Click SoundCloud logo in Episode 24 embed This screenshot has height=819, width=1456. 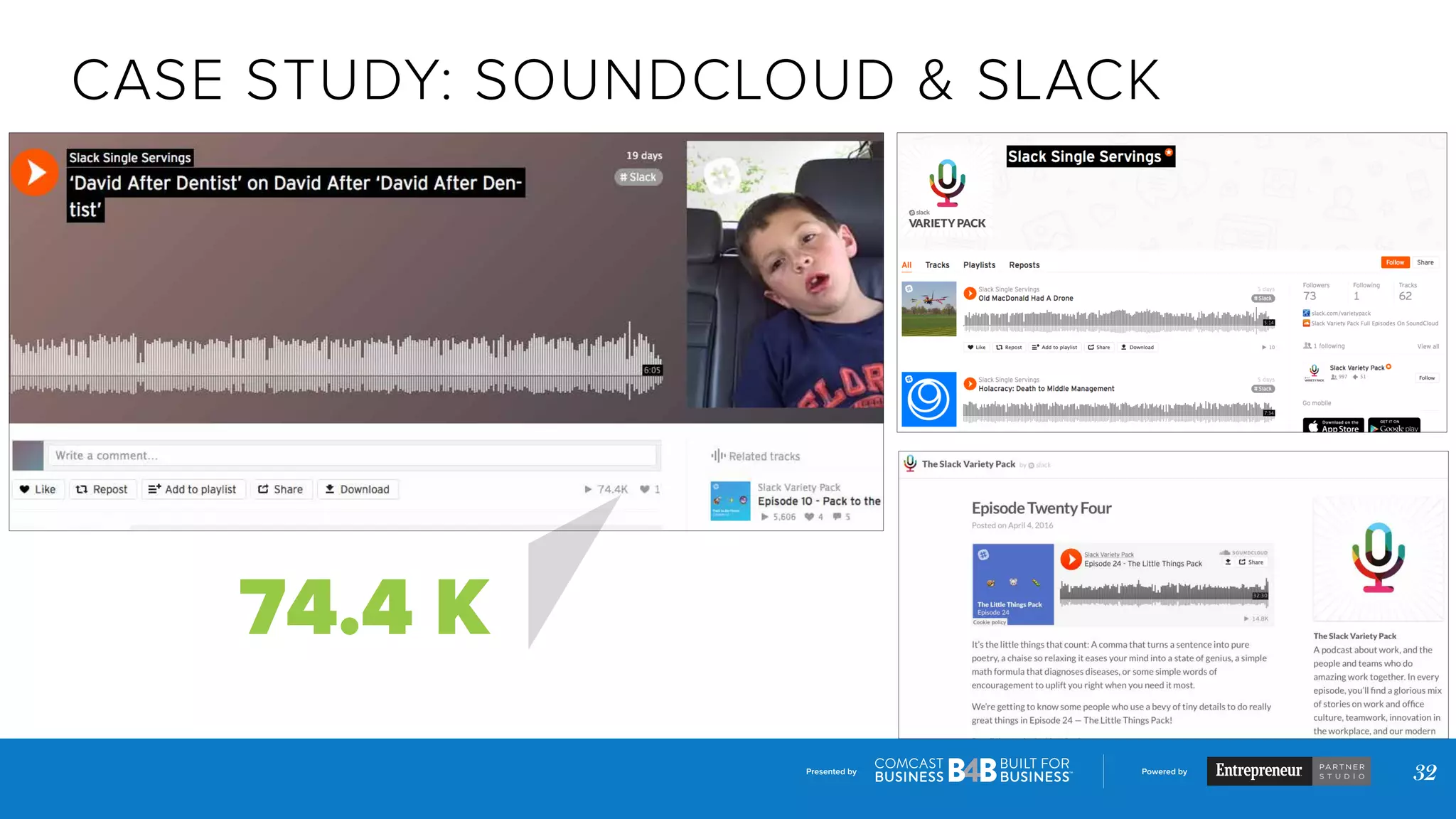coord(1243,552)
